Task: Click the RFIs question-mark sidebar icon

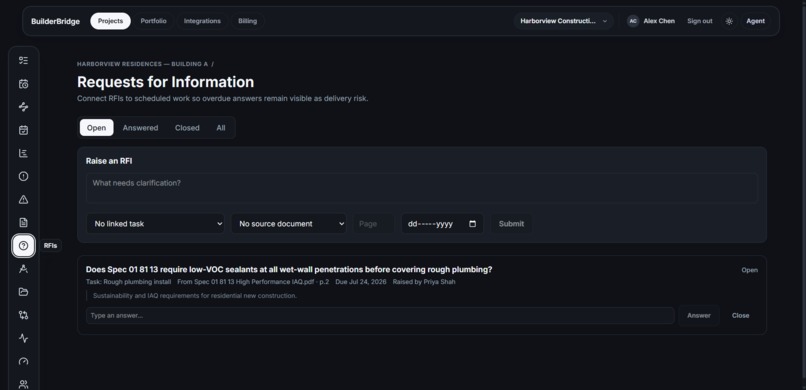Action: pyautogui.click(x=23, y=246)
